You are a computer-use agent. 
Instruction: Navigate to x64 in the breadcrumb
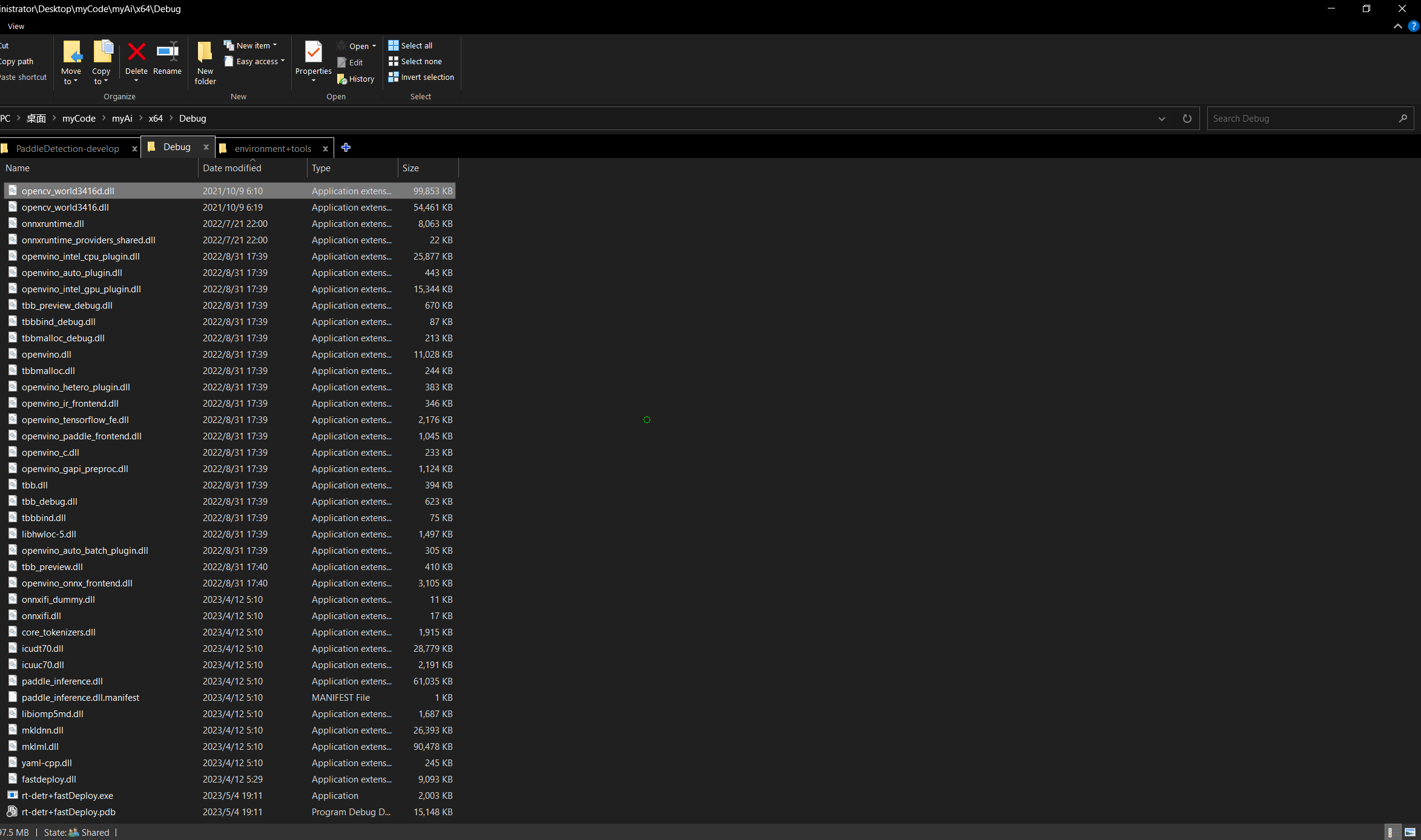click(x=156, y=119)
